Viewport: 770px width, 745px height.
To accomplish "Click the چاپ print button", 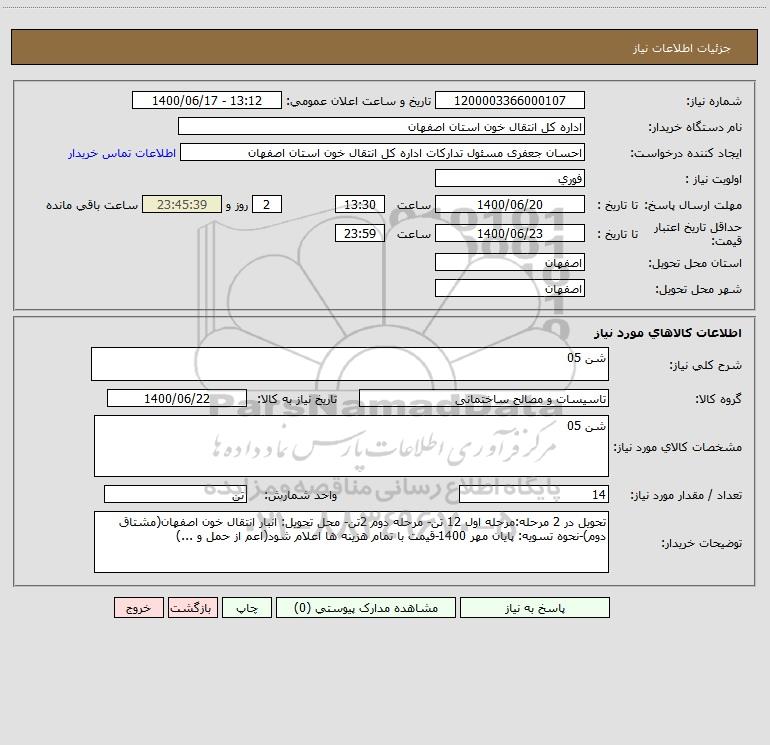I will pyautogui.click(x=247, y=607).
